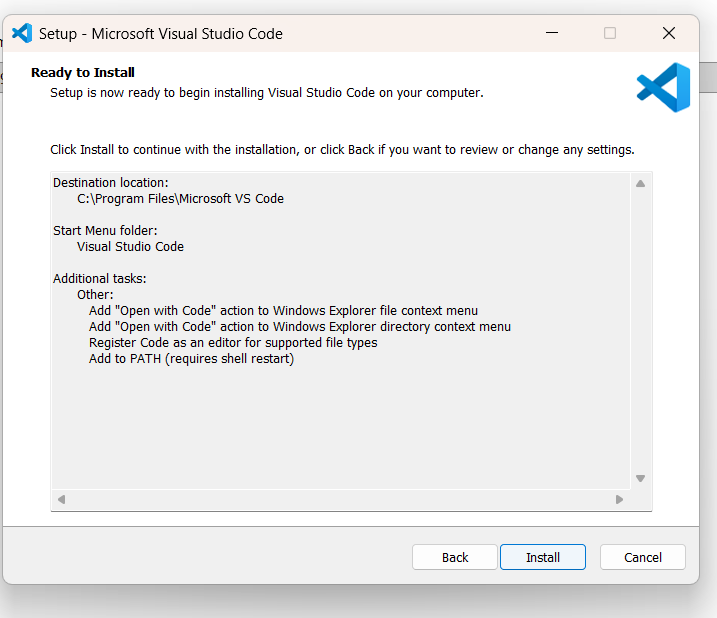717x618 pixels.
Task: Click the Install button
Action: pos(543,557)
